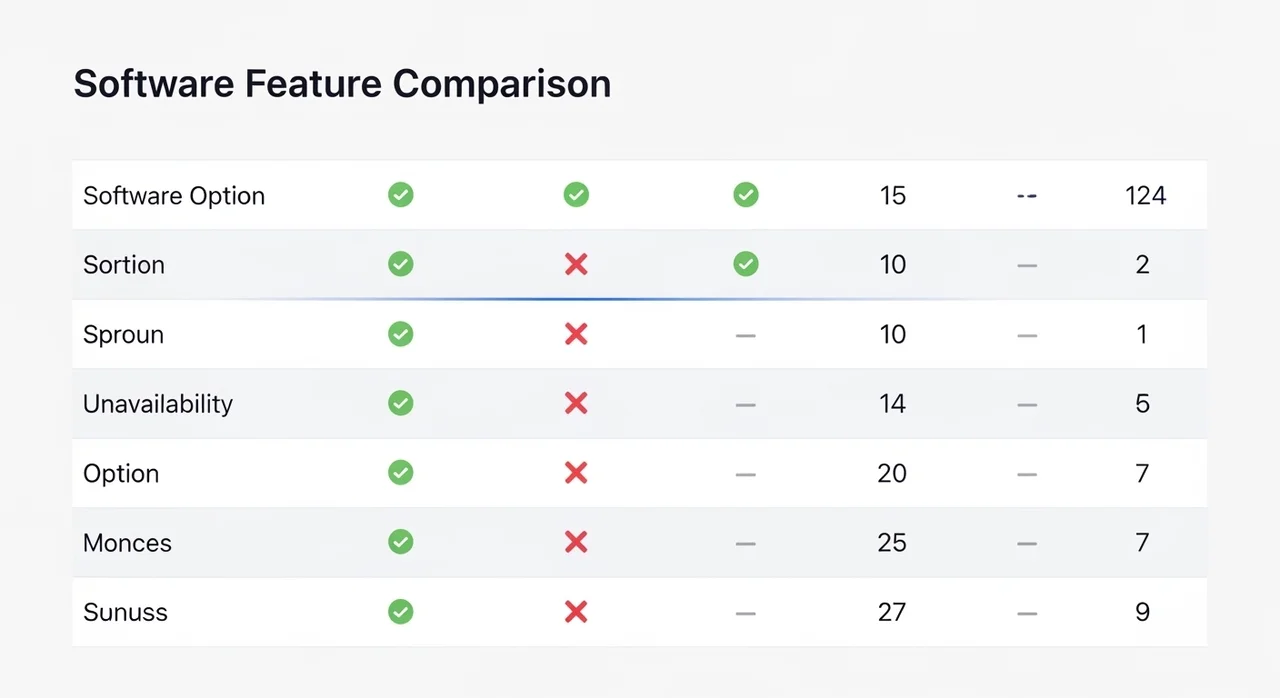The height and width of the screenshot is (698, 1280).
Task: Click the red cross in Option row
Action: (x=576, y=473)
